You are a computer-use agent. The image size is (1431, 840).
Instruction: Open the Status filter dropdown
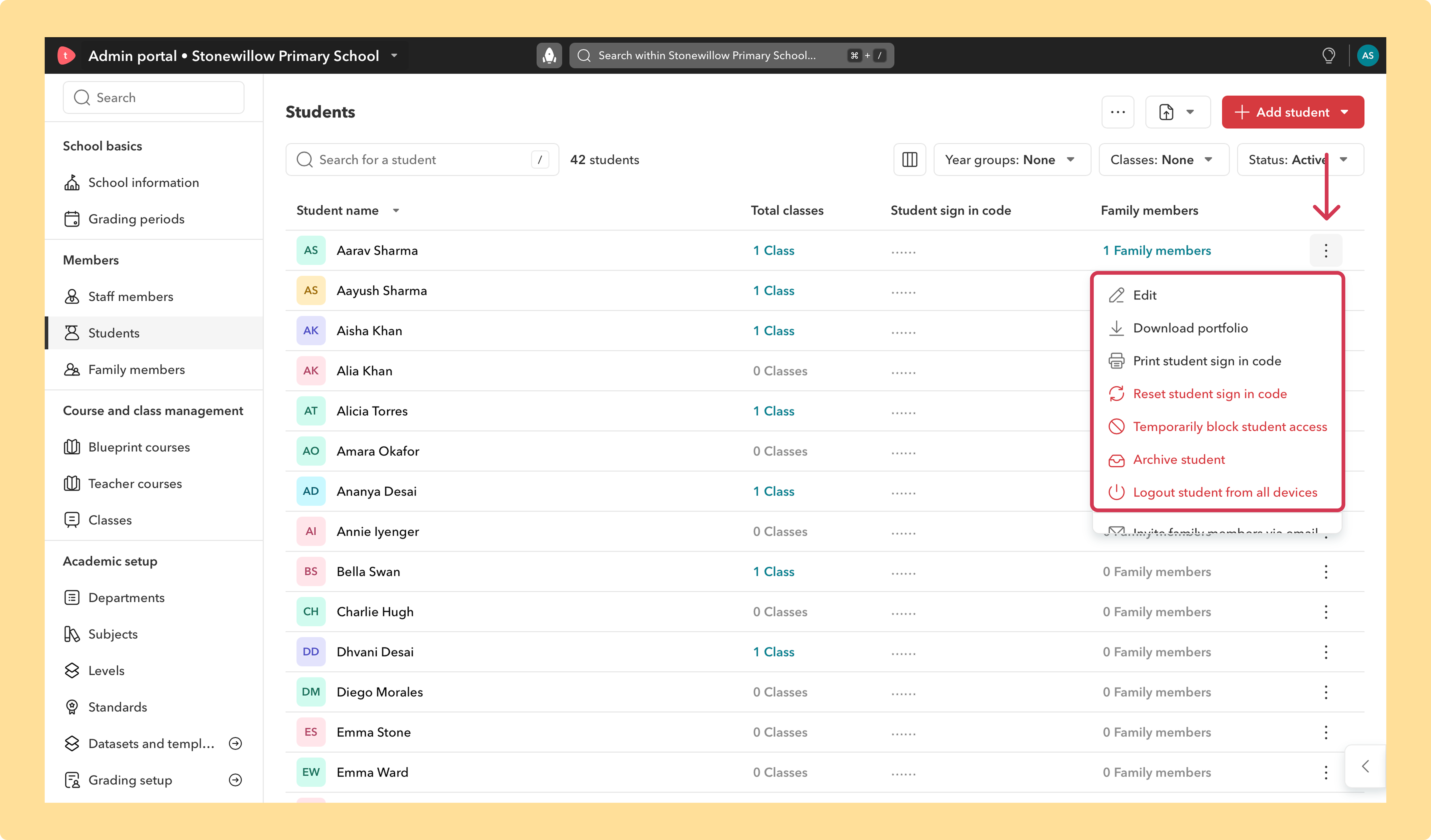coord(1300,159)
